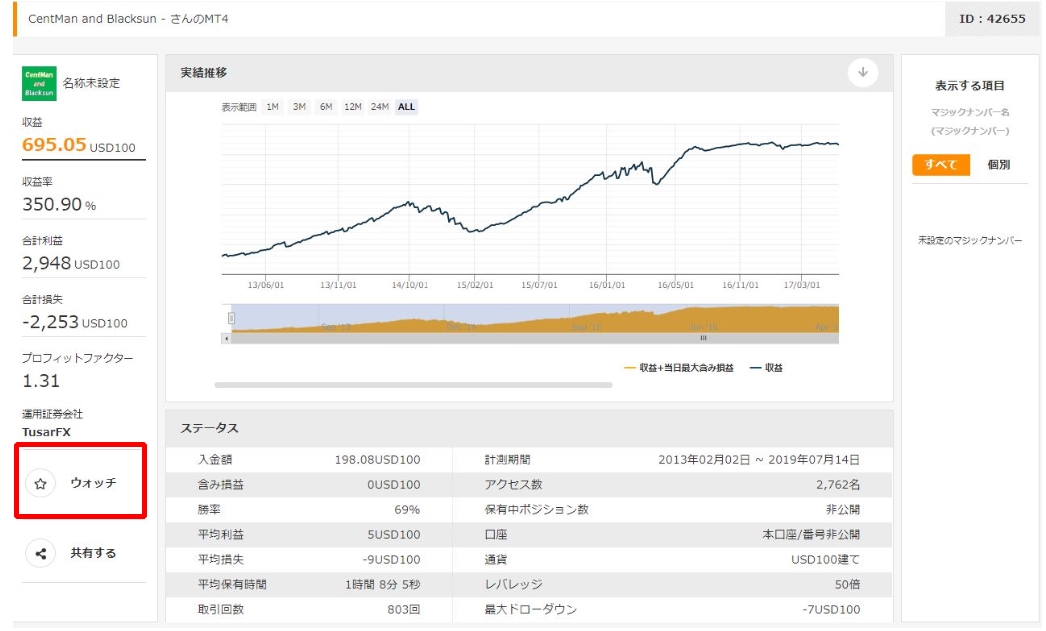The image size is (1046, 631).
Task: Click the download arrow in the chart header
Action: coord(863,73)
